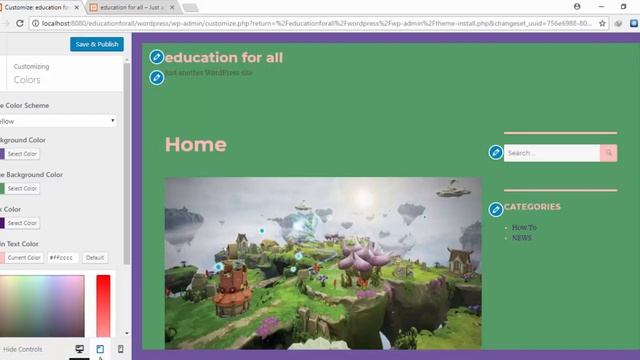640x360 pixels.
Task: Close the Customize: education tab
Action: (76, 7)
